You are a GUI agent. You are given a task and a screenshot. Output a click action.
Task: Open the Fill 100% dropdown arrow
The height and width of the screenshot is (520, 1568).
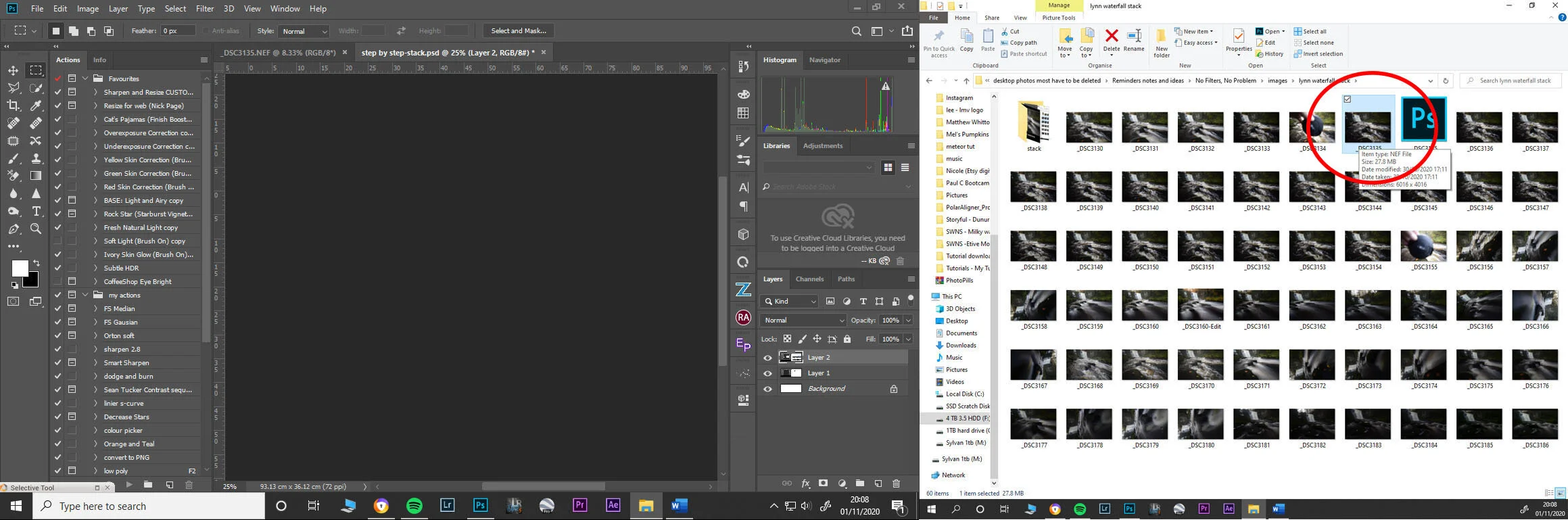point(908,339)
